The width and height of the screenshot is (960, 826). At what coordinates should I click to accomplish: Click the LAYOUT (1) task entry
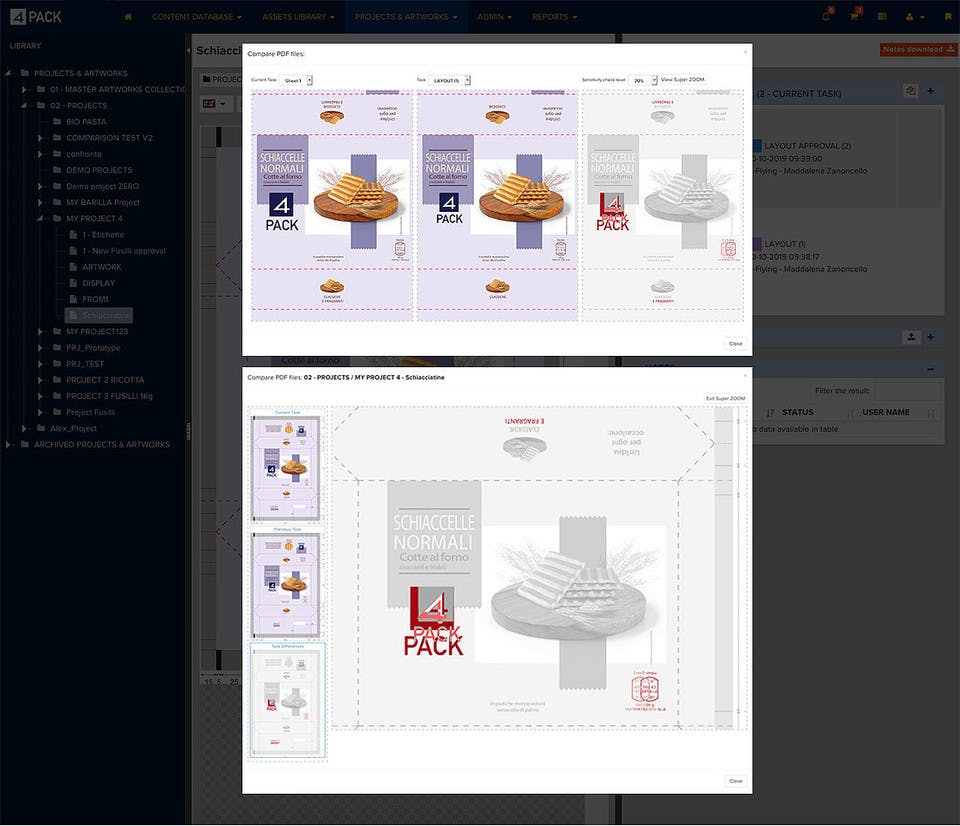pyautogui.click(x=784, y=244)
